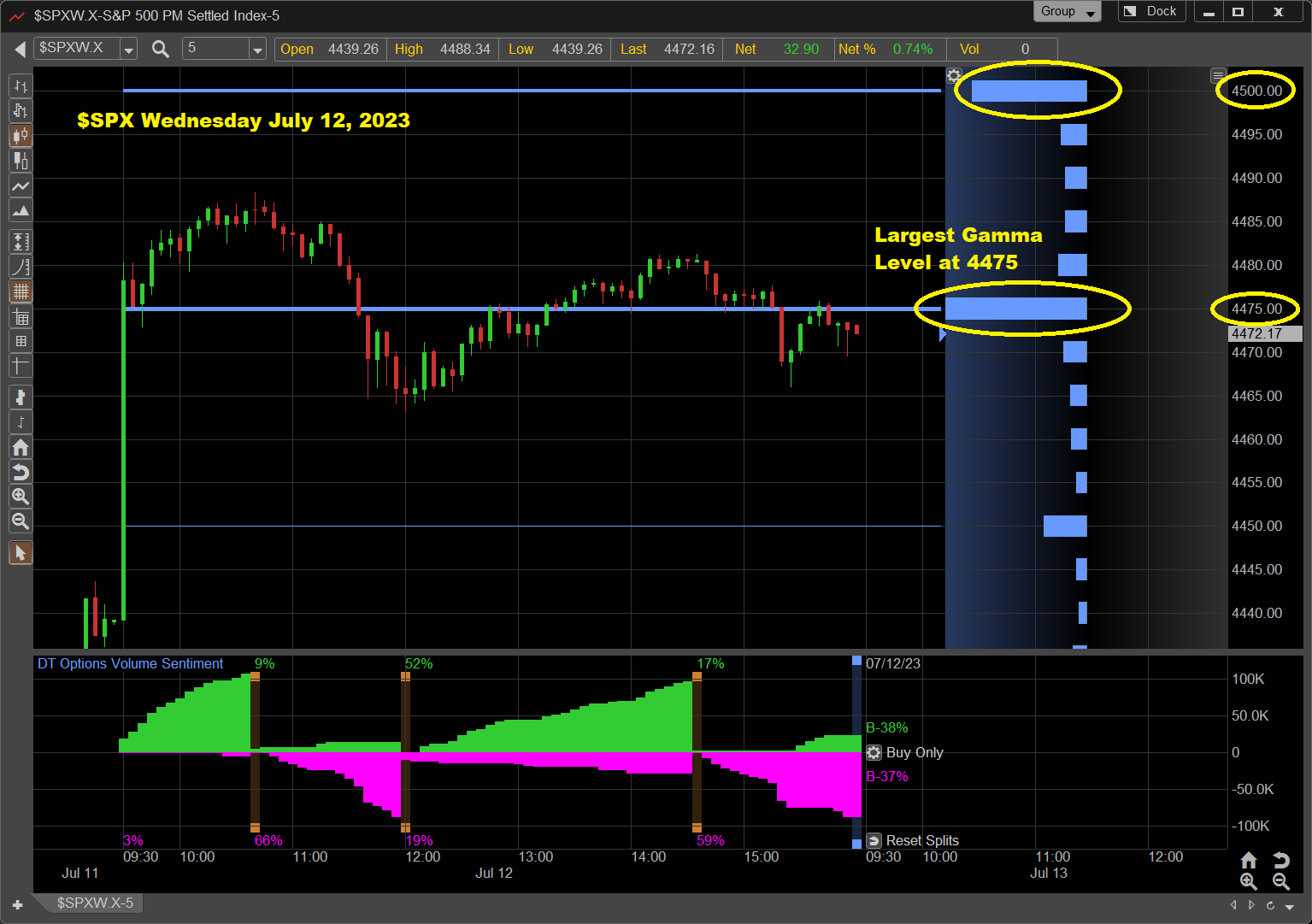
Task: Toggle the chart grid lines button
Action: point(21,291)
